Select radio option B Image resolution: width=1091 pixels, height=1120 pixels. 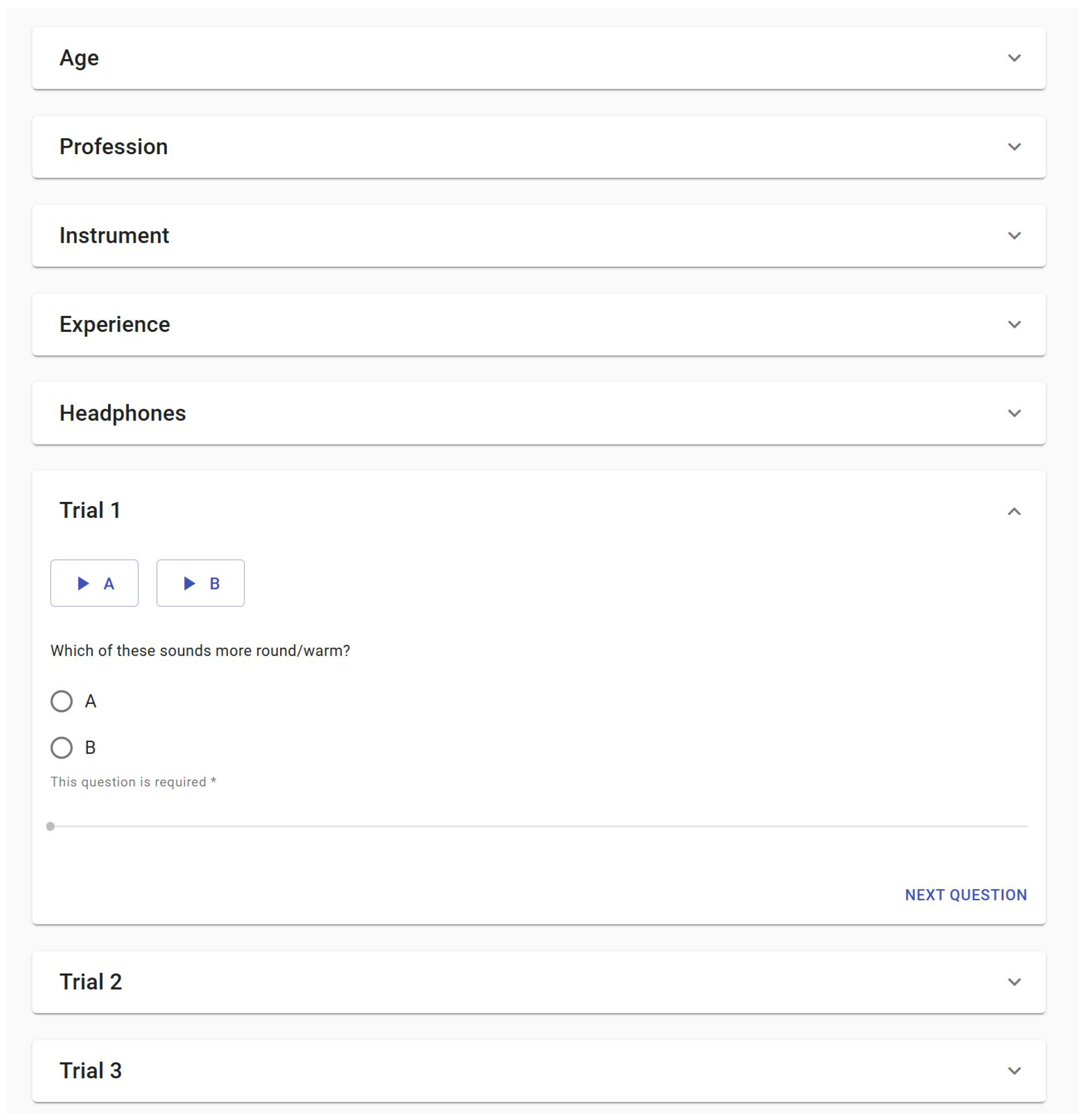pyautogui.click(x=62, y=747)
